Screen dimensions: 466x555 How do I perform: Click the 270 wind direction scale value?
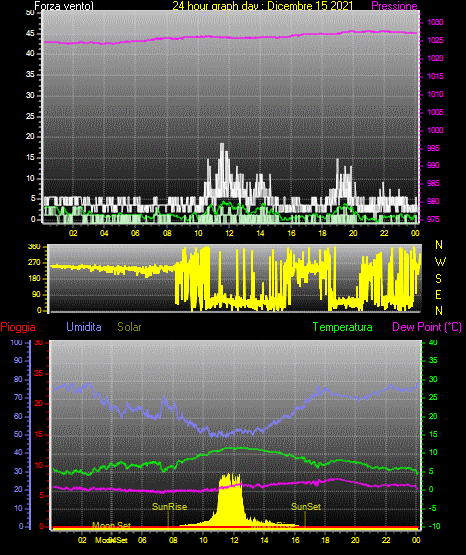click(x=34, y=263)
